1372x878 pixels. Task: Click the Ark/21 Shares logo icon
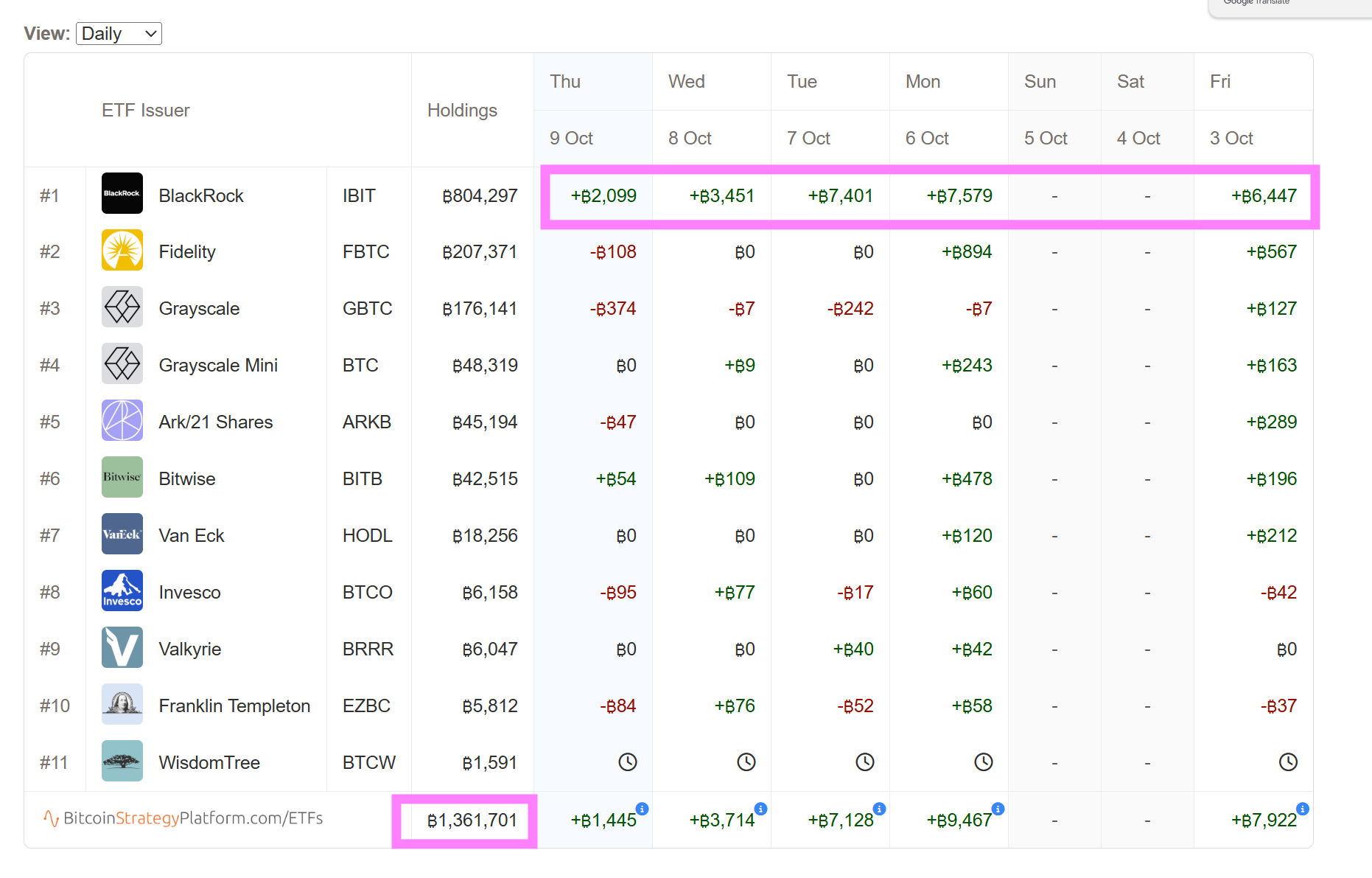click(x=122, y=421)
